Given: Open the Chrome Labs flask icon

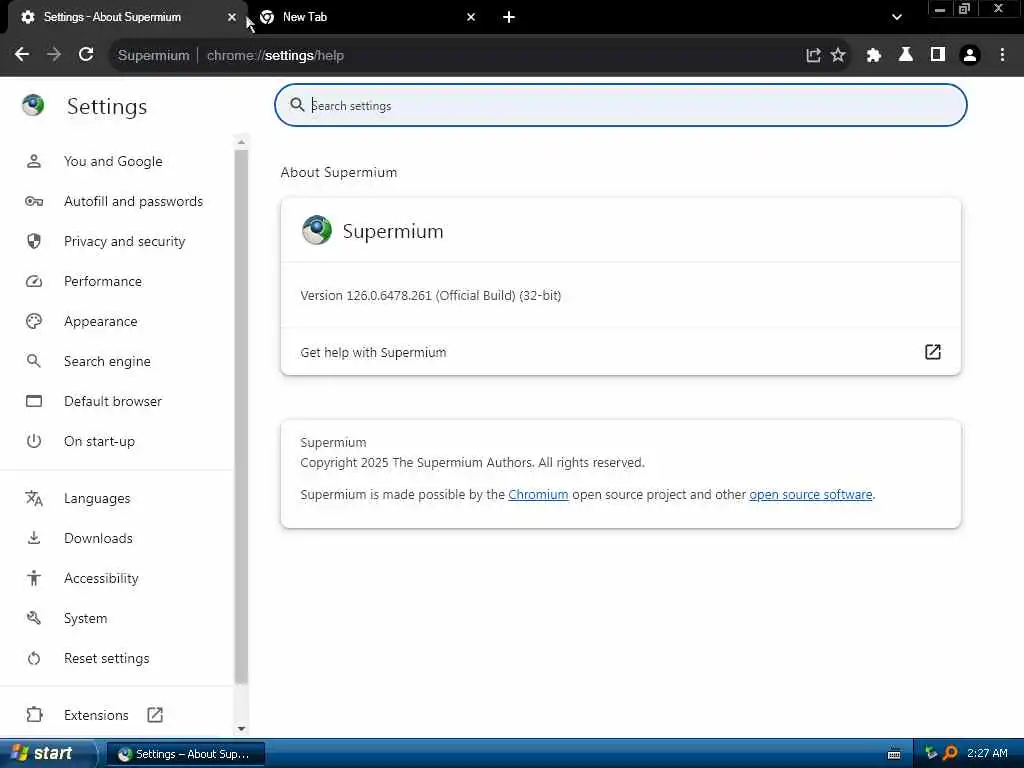Looking at the screenshot, I should tap(905, 55).
